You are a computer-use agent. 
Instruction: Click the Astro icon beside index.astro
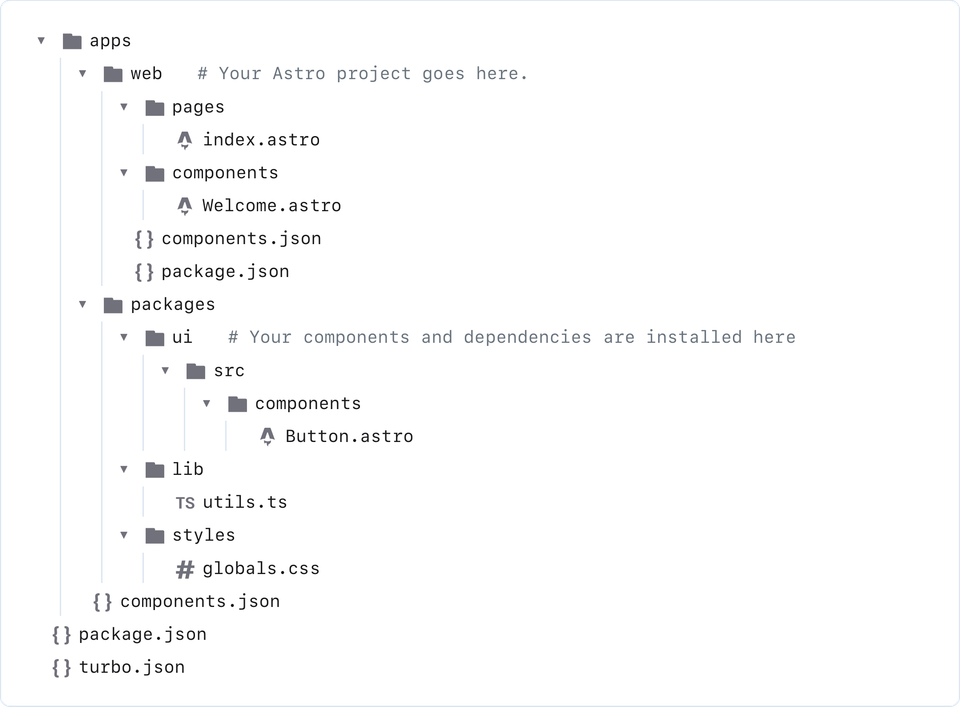point(184,140)
